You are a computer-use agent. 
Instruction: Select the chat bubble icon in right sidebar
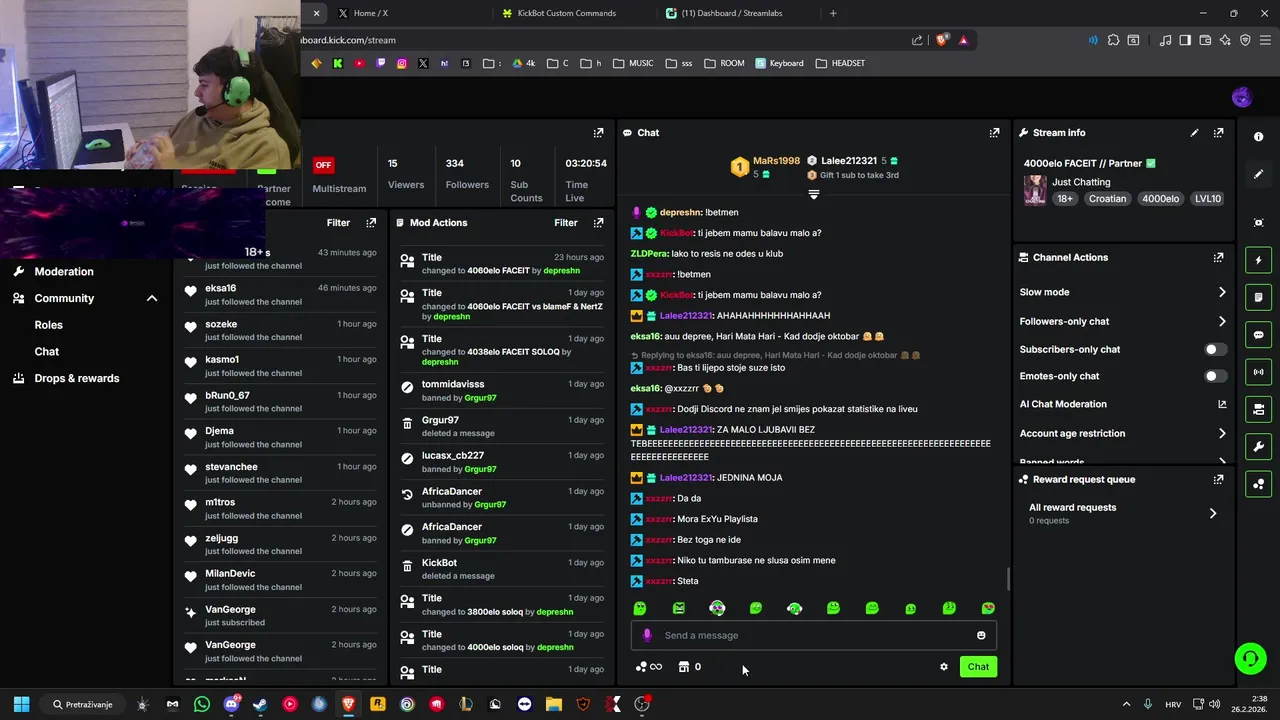tap(1259, 334)
